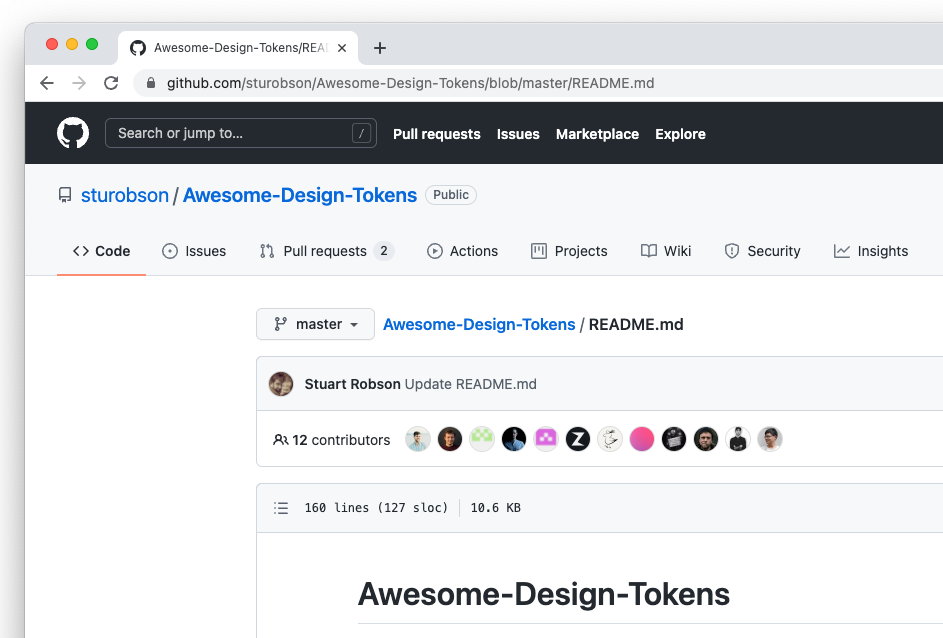The height and width of the screenshot is (638, 943).
Task: Open a new browser tab with plus
Action: (x=379, y=48)
